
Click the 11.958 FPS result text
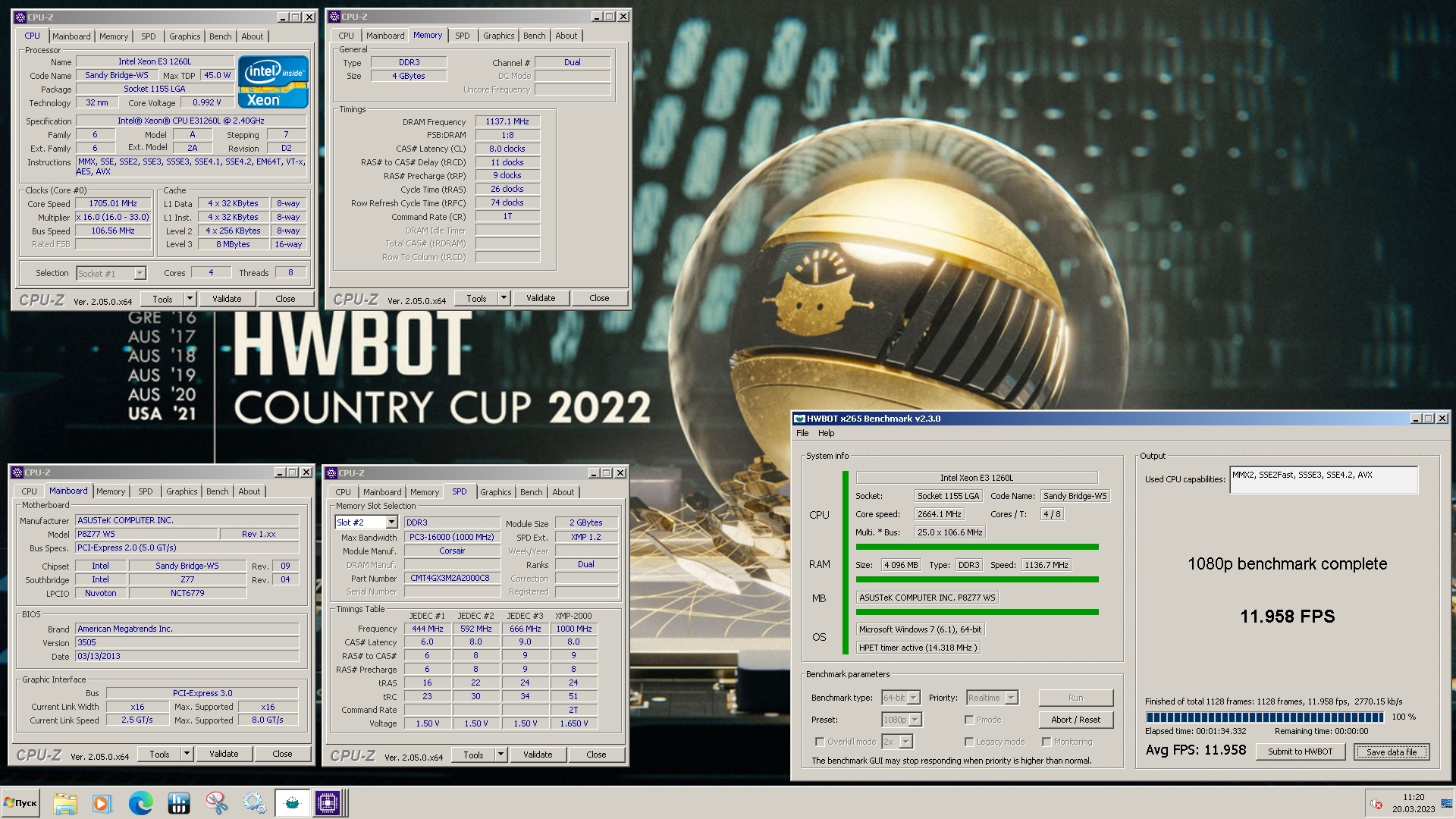(1287, 616)
